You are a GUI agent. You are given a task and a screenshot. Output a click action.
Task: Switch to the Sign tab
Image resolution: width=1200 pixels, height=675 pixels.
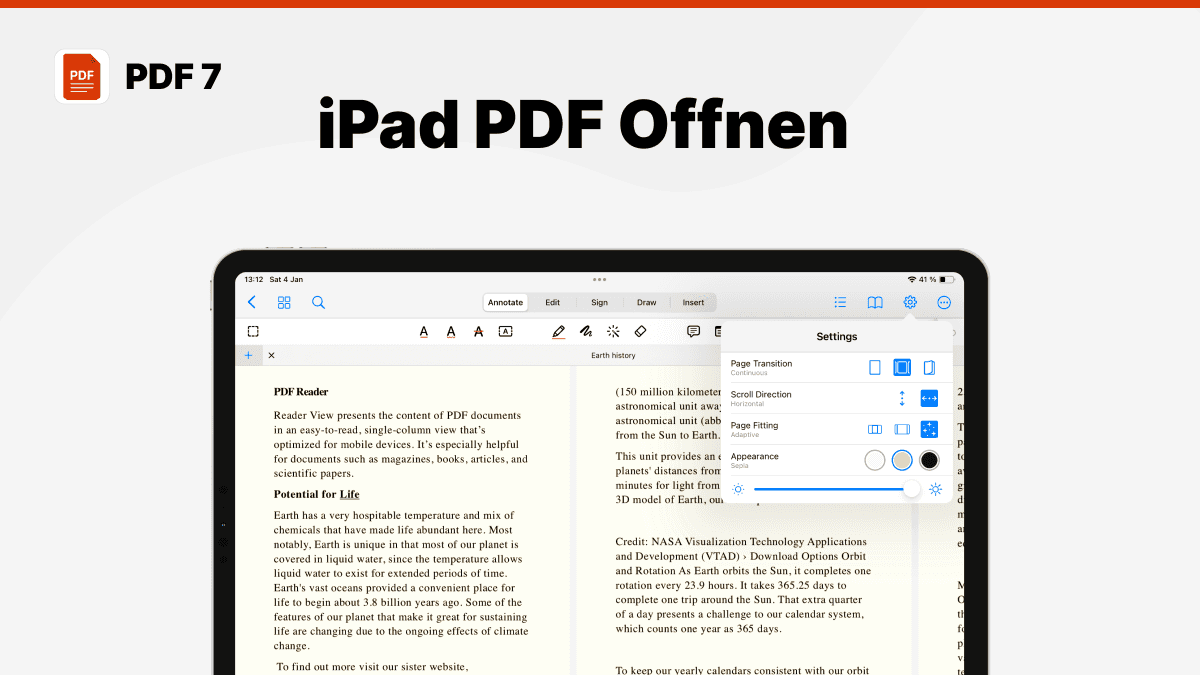click(x=599, y=302)
